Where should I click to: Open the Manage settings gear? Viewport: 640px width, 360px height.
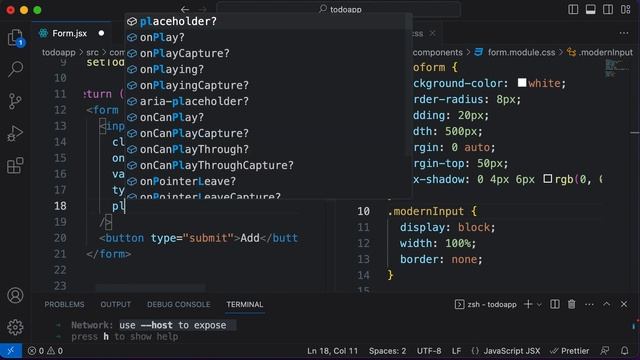pyautogui.click(x=15, y=327)
